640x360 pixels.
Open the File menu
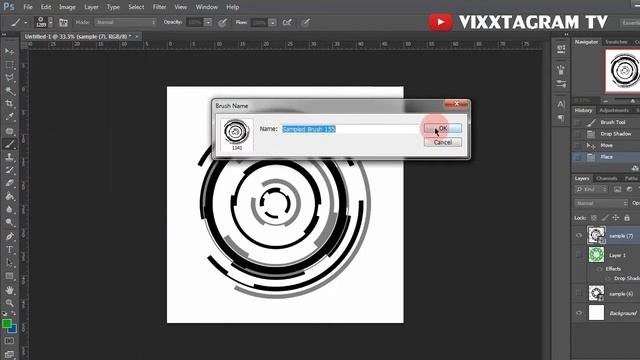(28, 7)
